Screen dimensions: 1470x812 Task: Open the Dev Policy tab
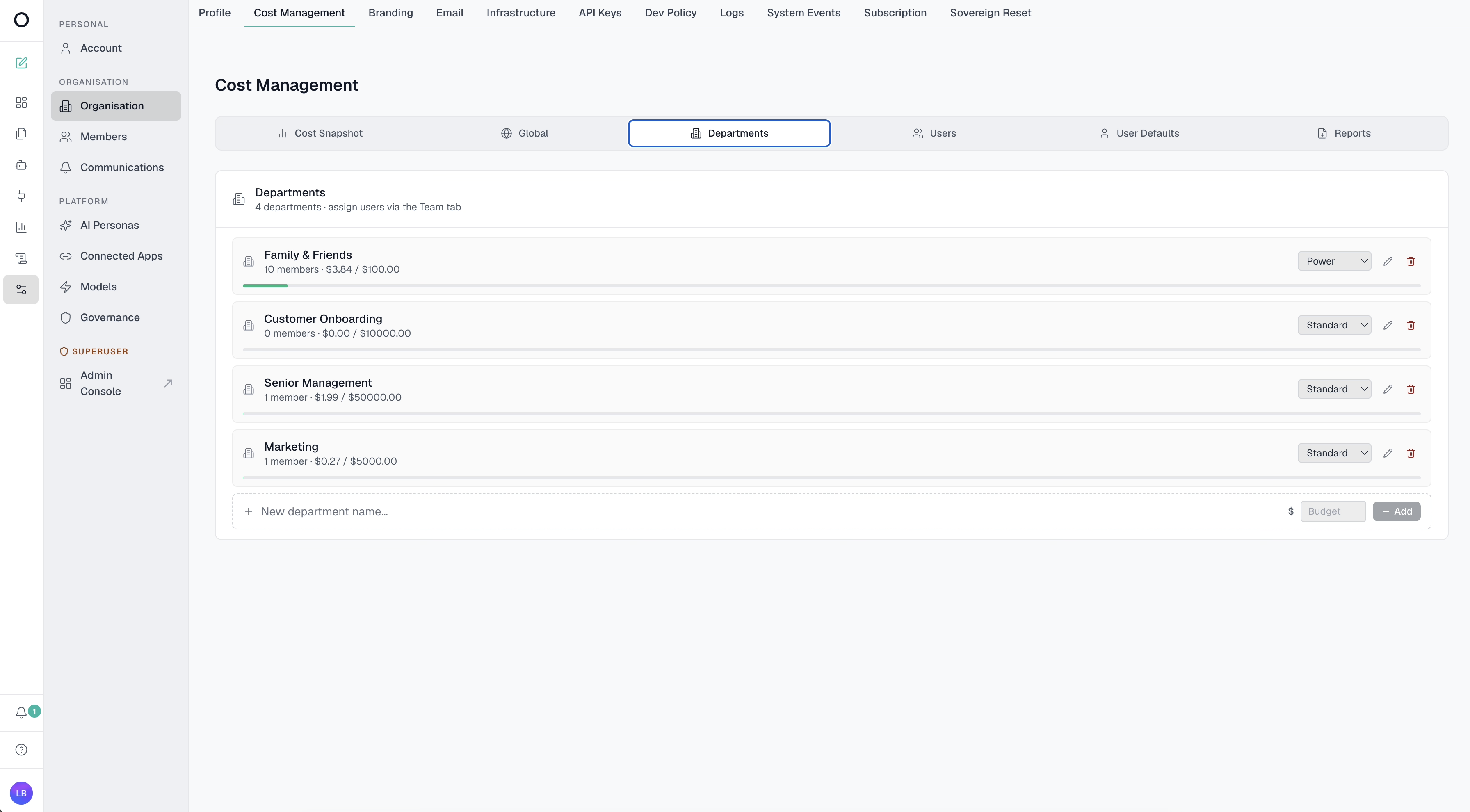pyautogui.click(x=671, y=13)
